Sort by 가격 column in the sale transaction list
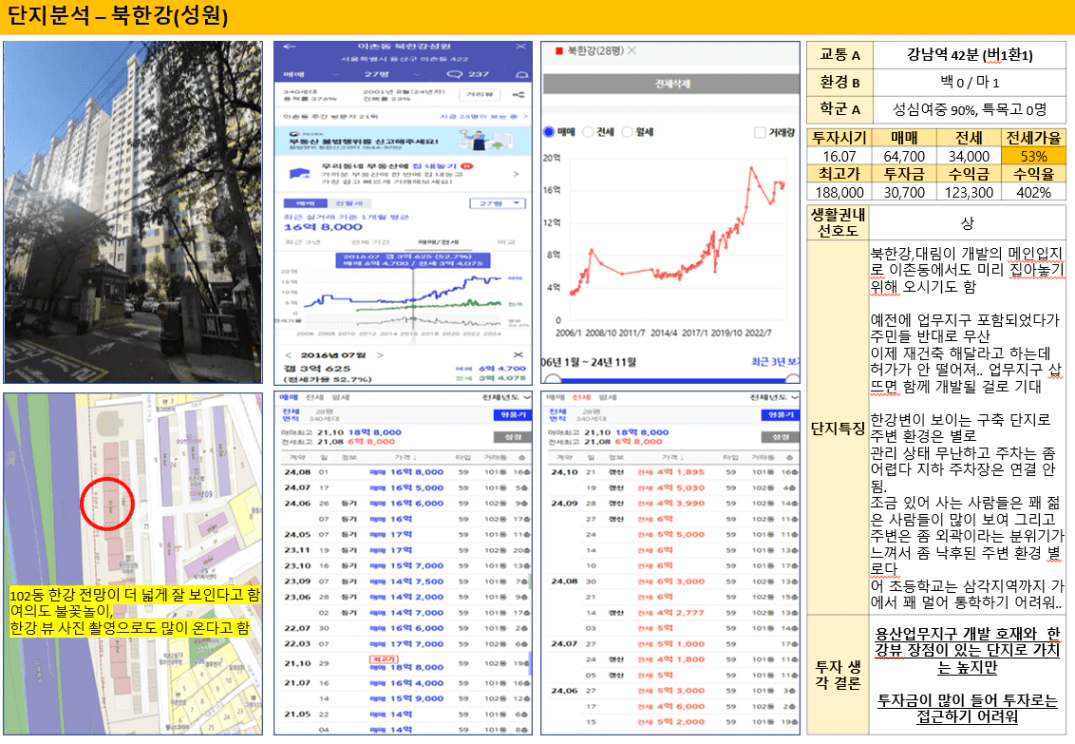 tap(406, 457)
